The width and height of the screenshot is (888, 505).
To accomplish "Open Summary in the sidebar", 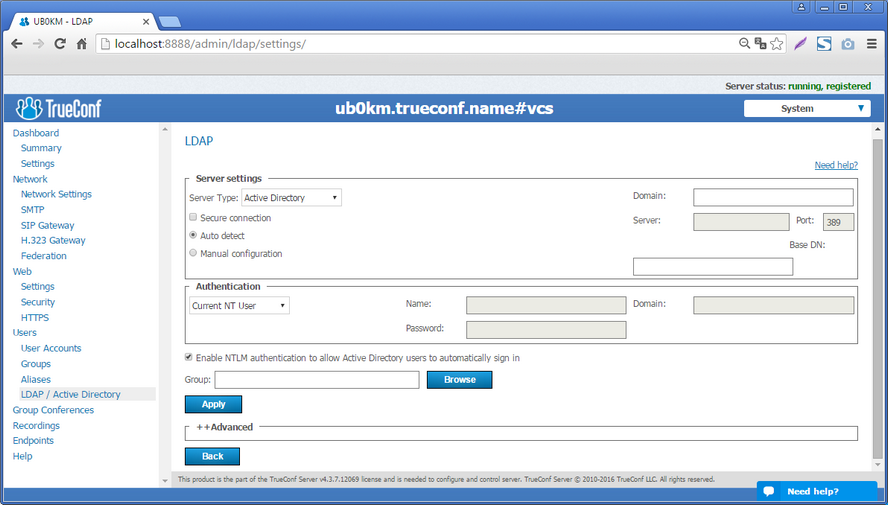I will (41, 148).
